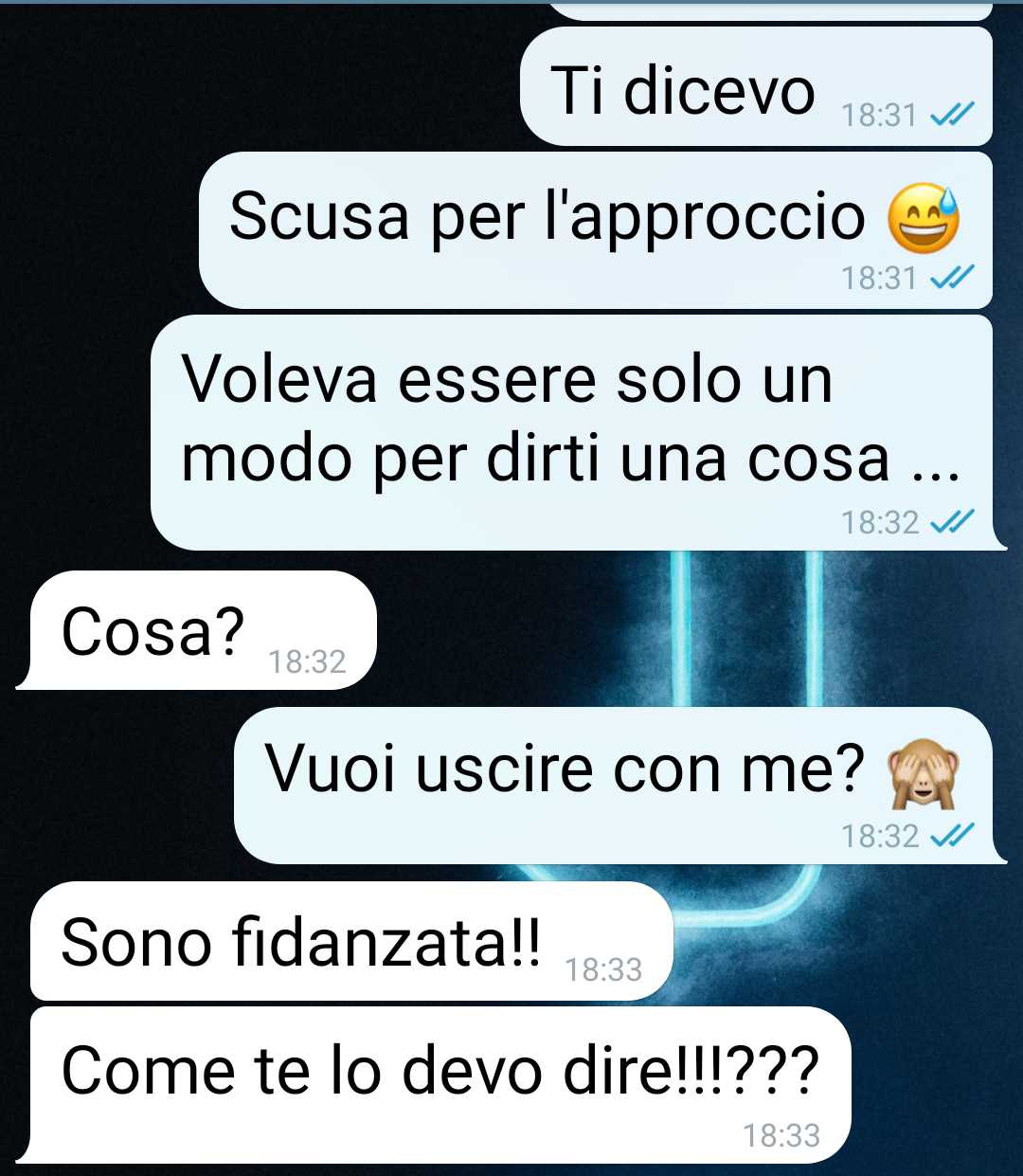Tap read checkmarks on 'Scusa per l'approccio'
The height and width of the screenshot is (1176, 1023).
click(x=952, y=278)
